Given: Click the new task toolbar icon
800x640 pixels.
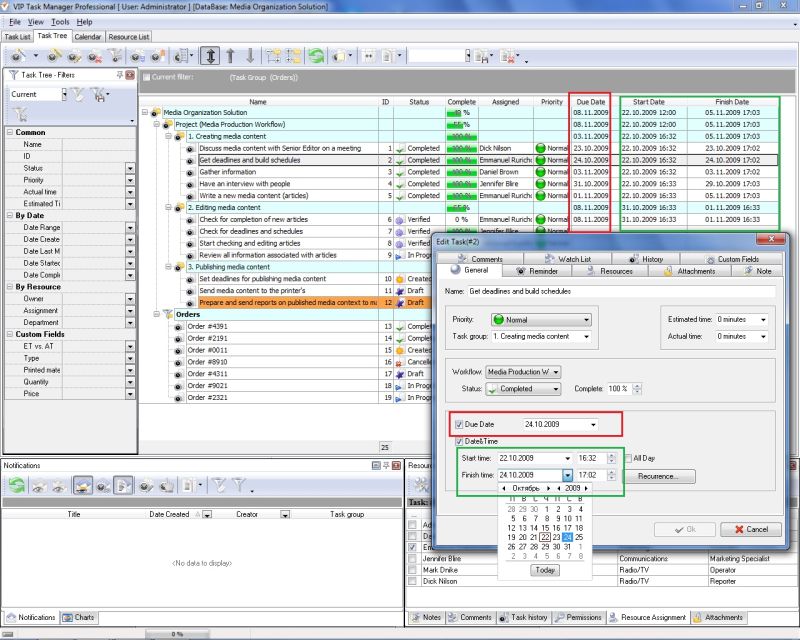Looking at the screenshot, I should click(19, 56).
